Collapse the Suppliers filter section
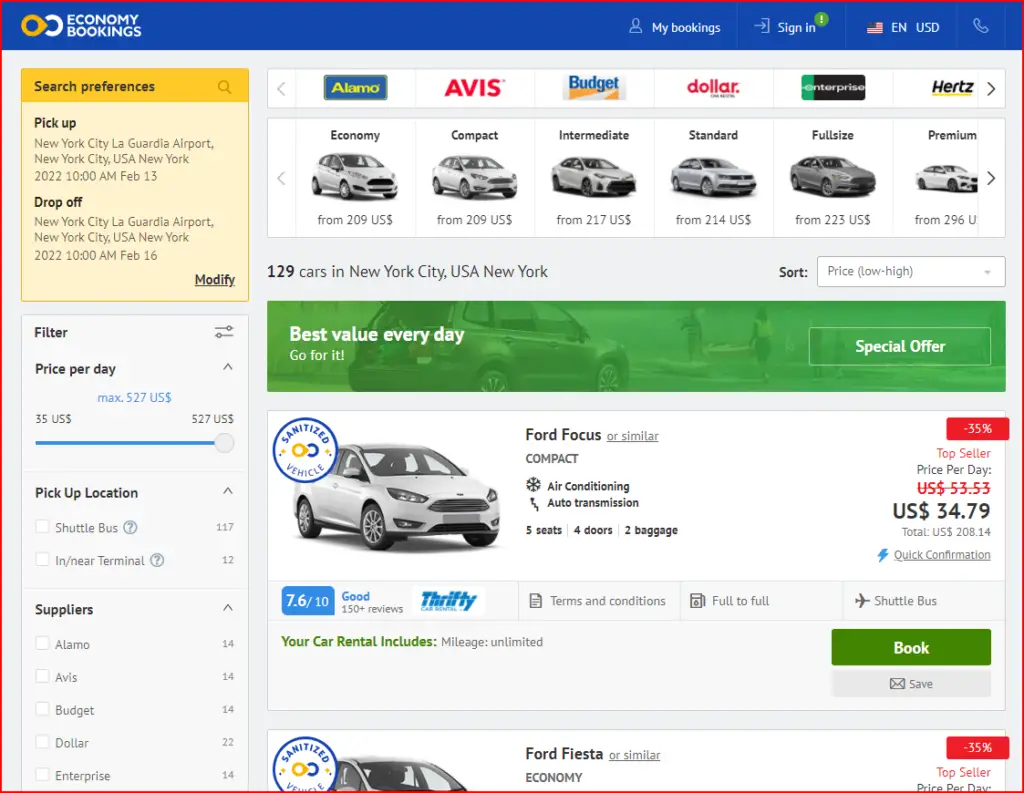Image resolution: width=1024 pixels, height=793 pixels. 227,608
